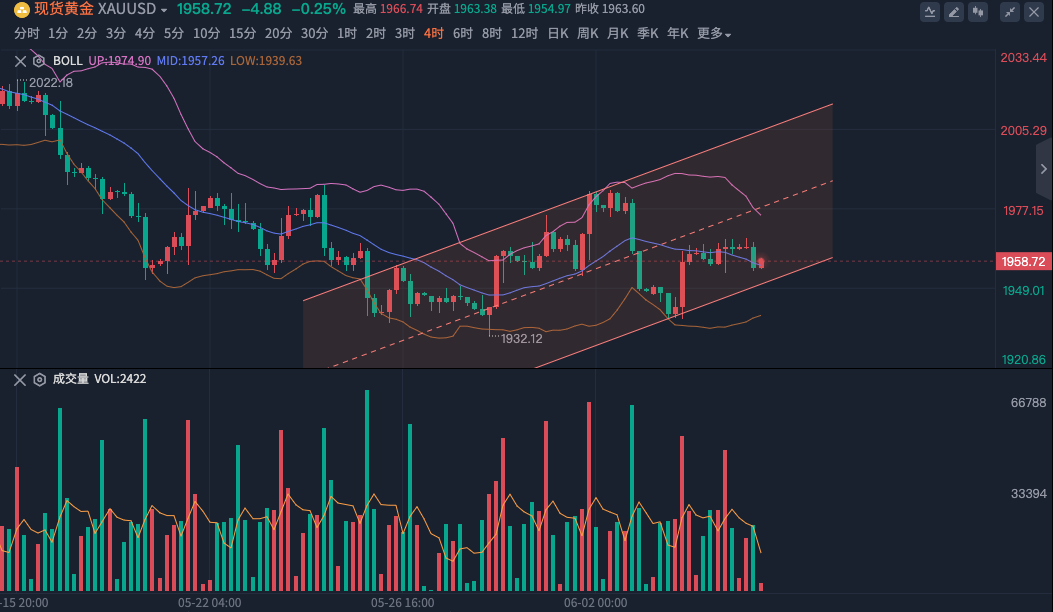Click the current price label 1958.72 on axis
The height and width of the screenshot is (612, 1053).
pos(1022,262)
